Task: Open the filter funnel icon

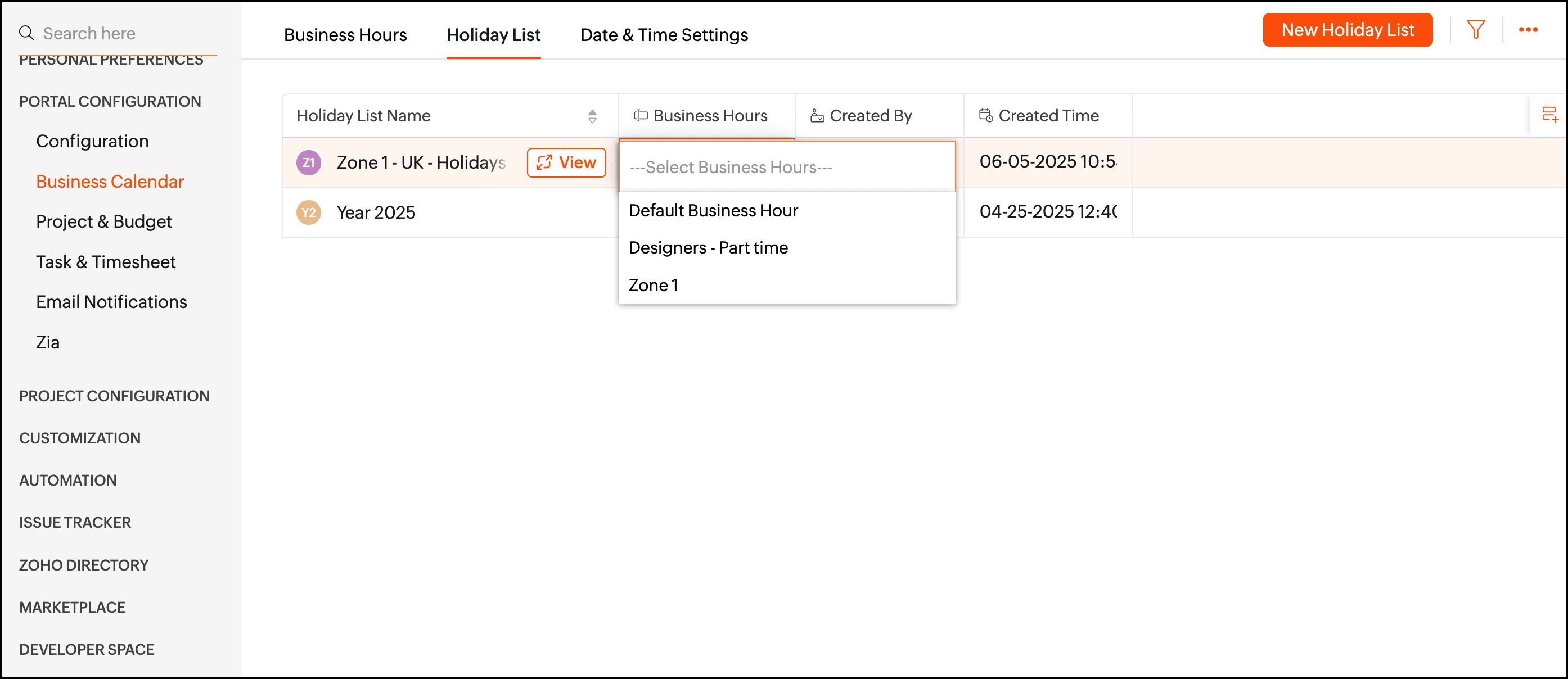Action: (1476, 30)
